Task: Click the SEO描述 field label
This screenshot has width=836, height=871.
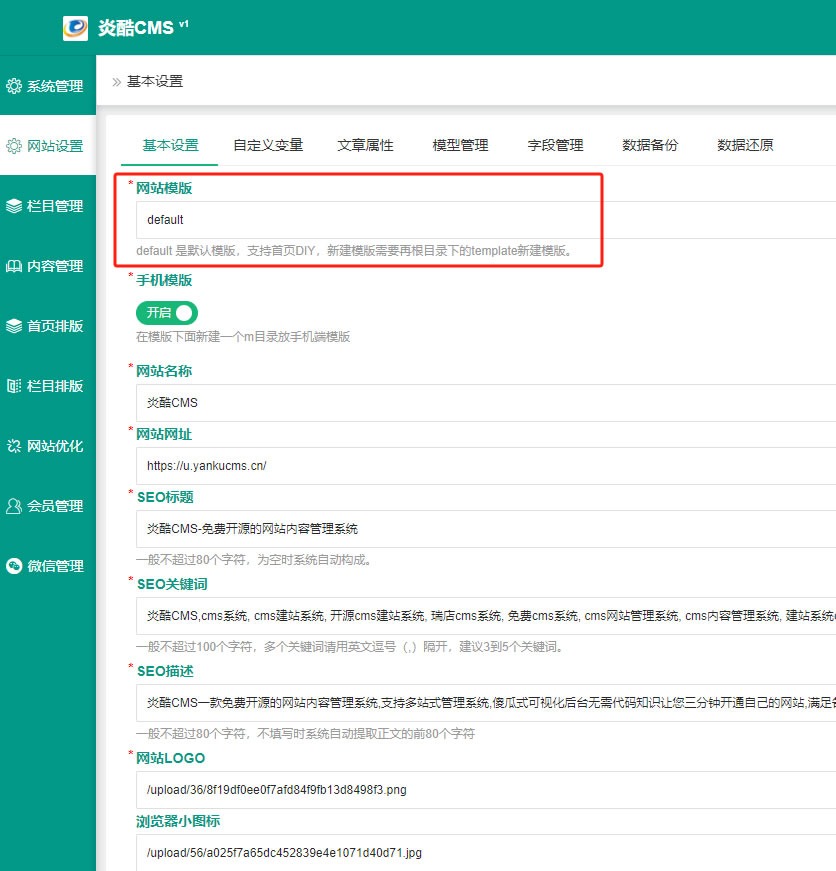Action: [x=165, y=672]
